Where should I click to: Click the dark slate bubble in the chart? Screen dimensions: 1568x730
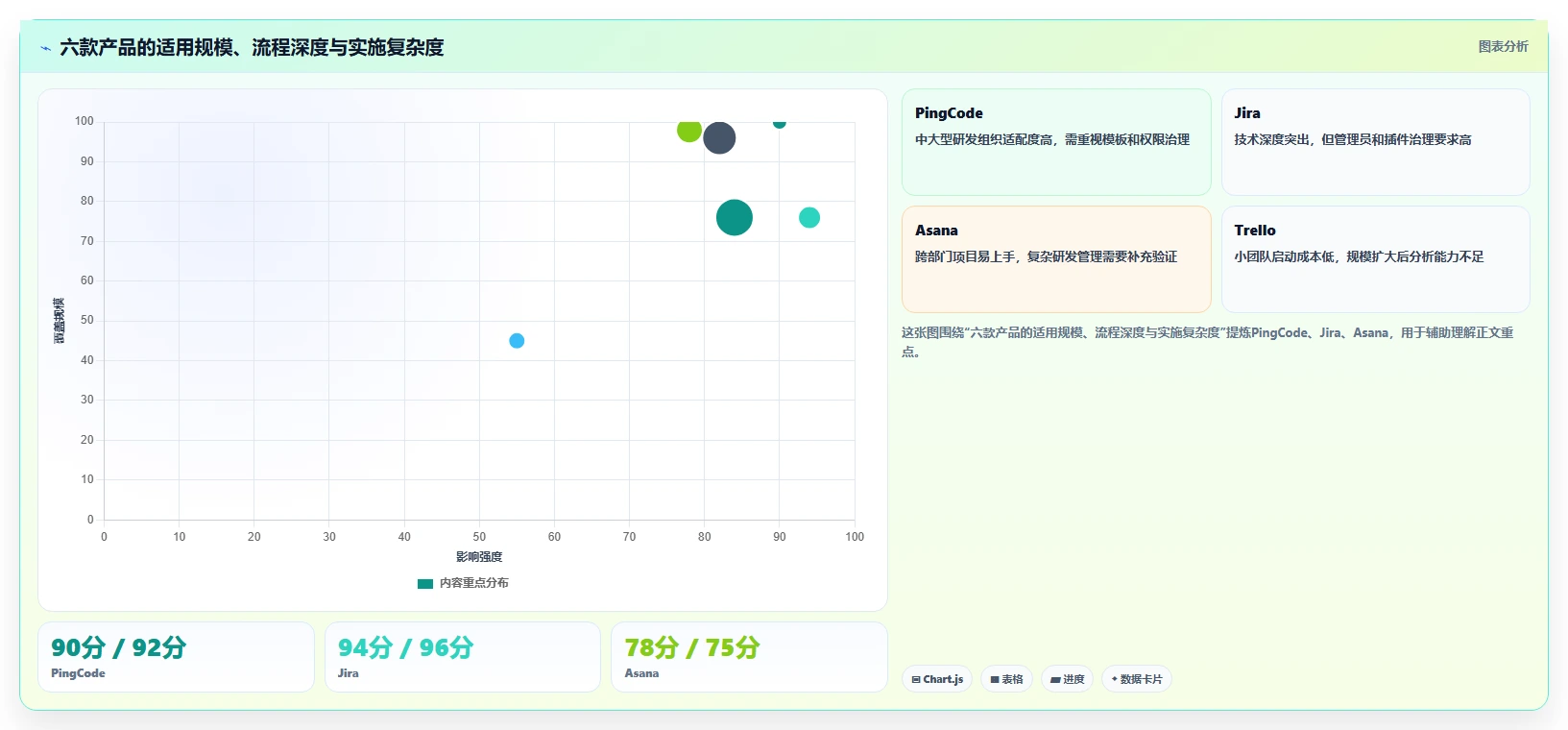point(719,138)
